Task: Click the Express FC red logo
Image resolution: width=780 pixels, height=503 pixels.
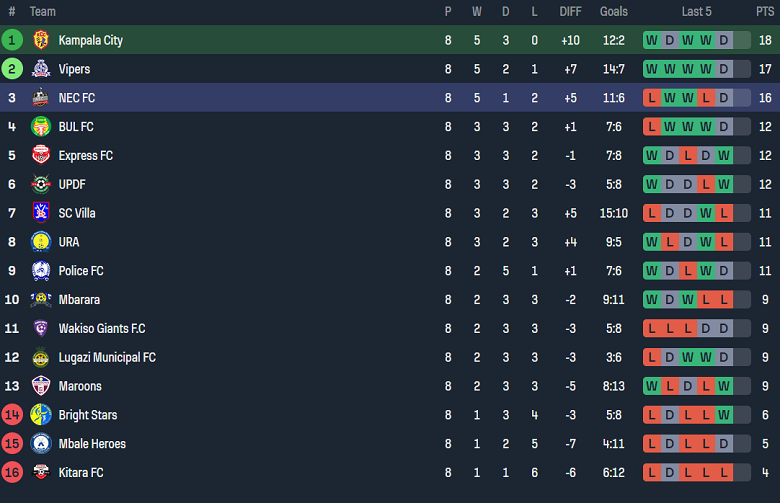Action: (41, 156)
